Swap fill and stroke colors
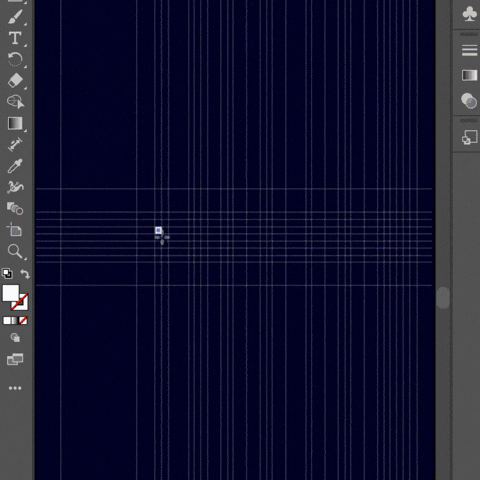The height and width of the screenshot is (480, 480). pyautogui.click(x=25, y=274)
